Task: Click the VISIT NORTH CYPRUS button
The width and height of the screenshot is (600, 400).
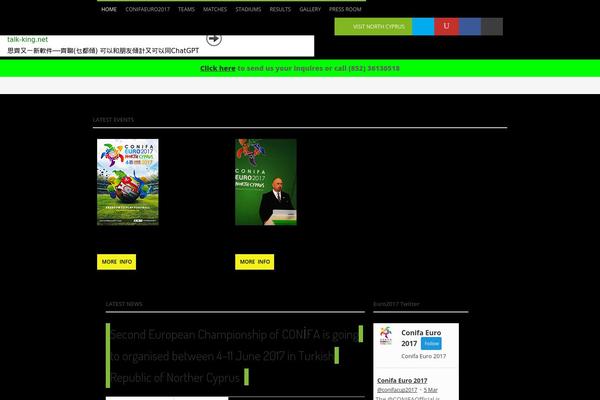Action: click(373, 26)
